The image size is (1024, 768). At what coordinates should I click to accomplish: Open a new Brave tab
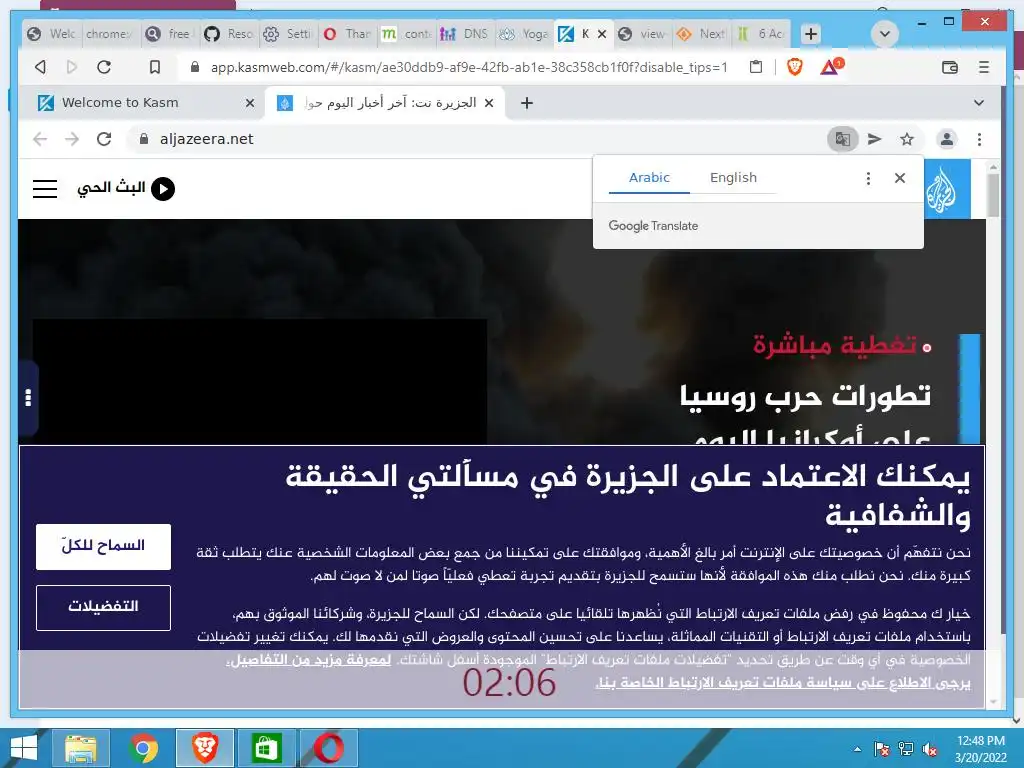tap(810, 34)
